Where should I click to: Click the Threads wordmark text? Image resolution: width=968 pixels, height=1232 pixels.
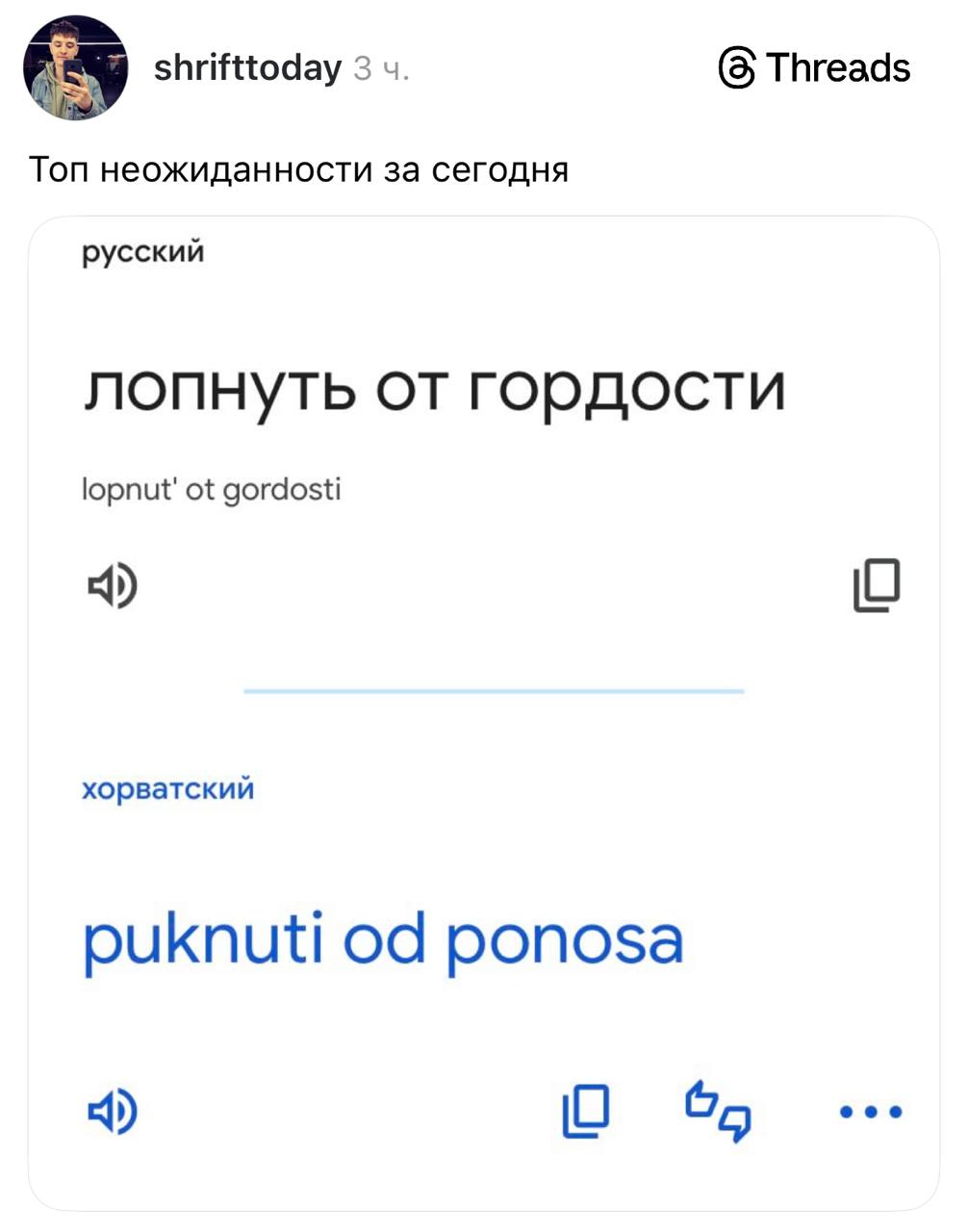(838, 68)
